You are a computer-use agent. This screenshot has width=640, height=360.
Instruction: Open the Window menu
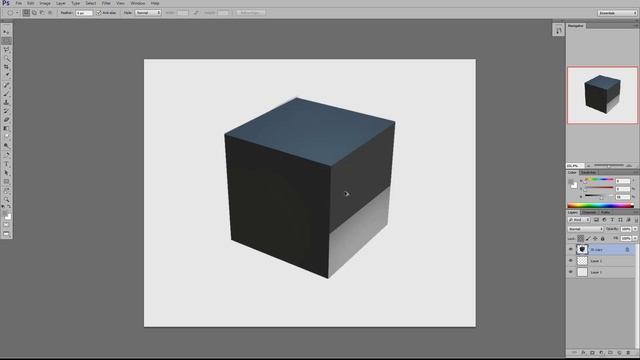coord(138,3)
